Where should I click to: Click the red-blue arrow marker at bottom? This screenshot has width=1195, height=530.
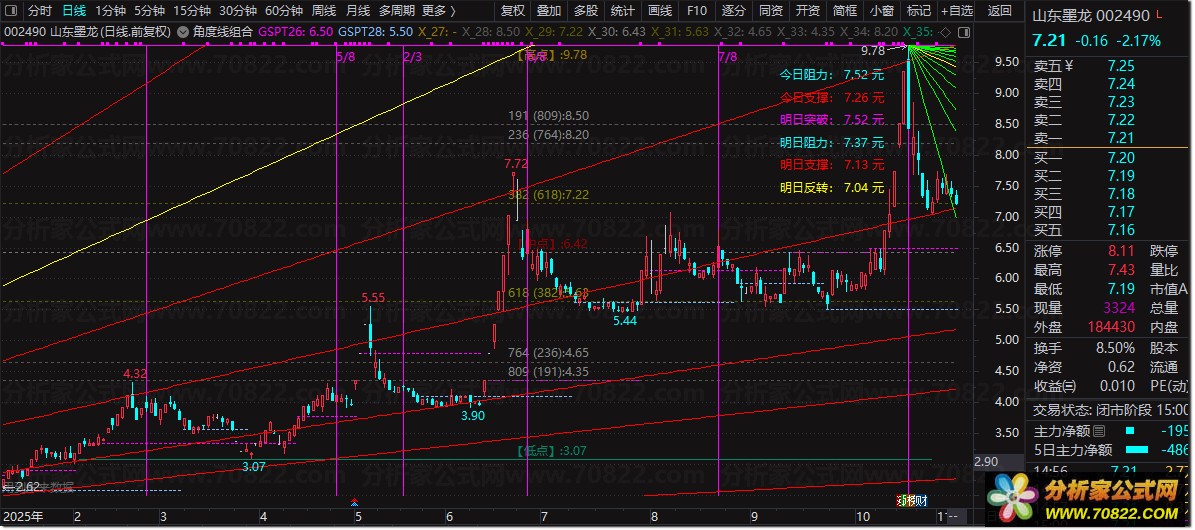pos(354,501)
